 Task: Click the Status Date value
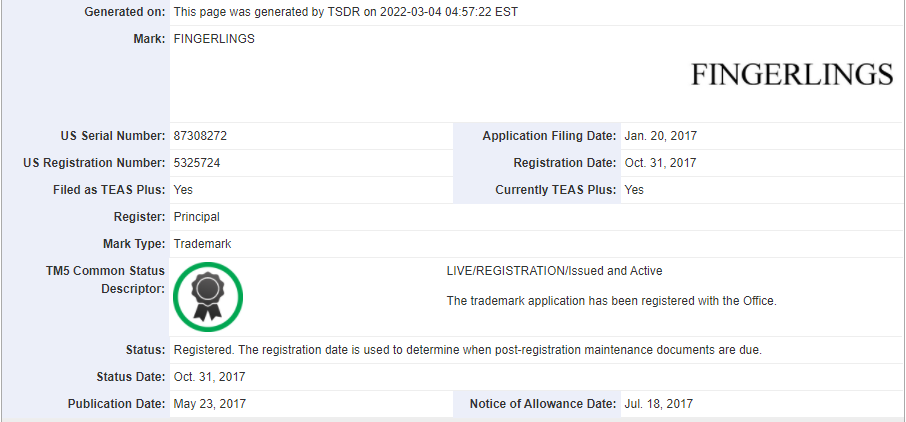coord(210,377)
